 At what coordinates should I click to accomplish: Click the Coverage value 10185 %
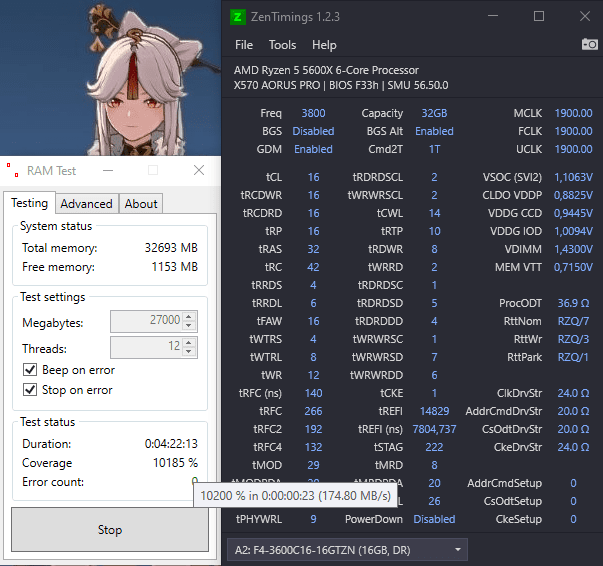pyautogui.click(x=175, y=463)
